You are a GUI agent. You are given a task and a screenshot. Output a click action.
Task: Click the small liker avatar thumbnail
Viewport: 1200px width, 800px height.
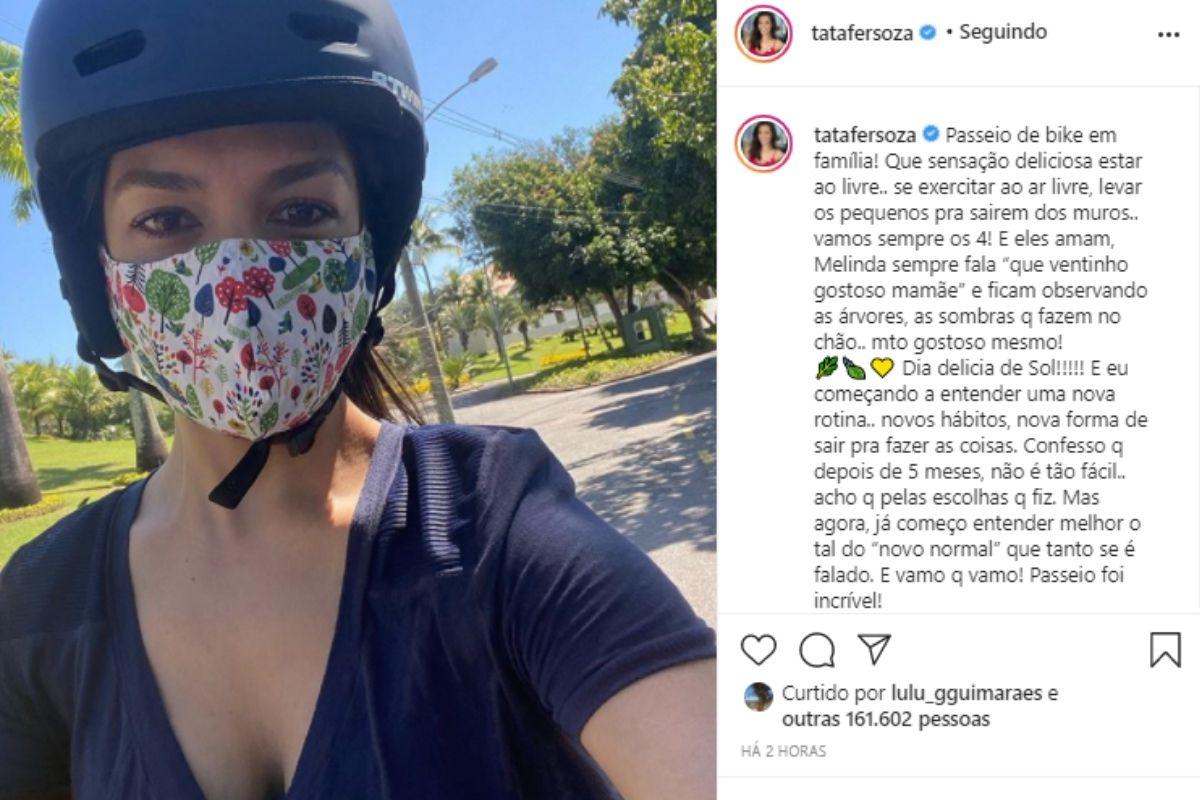[x=759, y=696]
